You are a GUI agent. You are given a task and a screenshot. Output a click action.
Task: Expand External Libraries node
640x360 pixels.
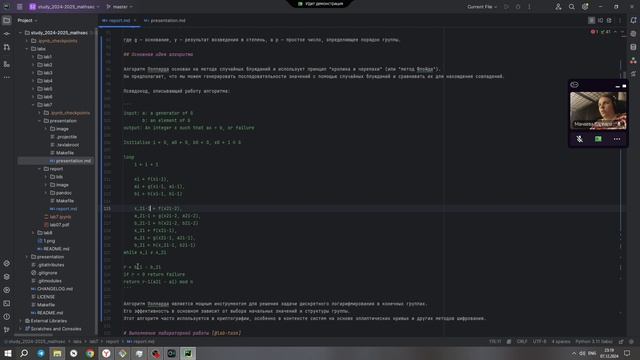click(x=21, y=321)
